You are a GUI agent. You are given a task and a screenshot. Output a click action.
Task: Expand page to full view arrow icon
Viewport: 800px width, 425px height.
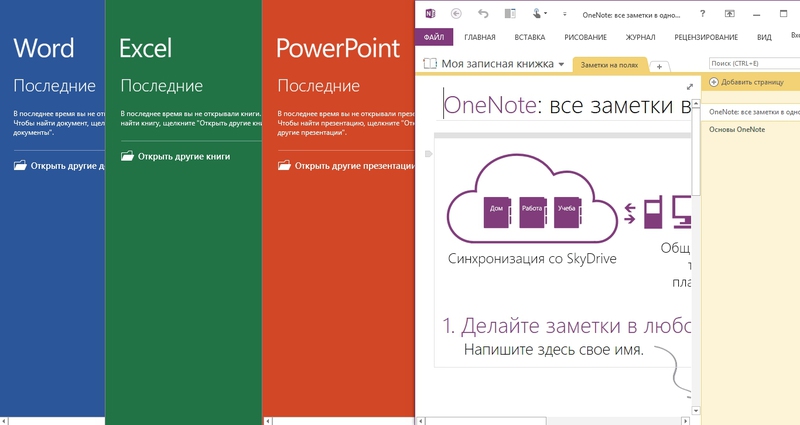click(689, 87)
